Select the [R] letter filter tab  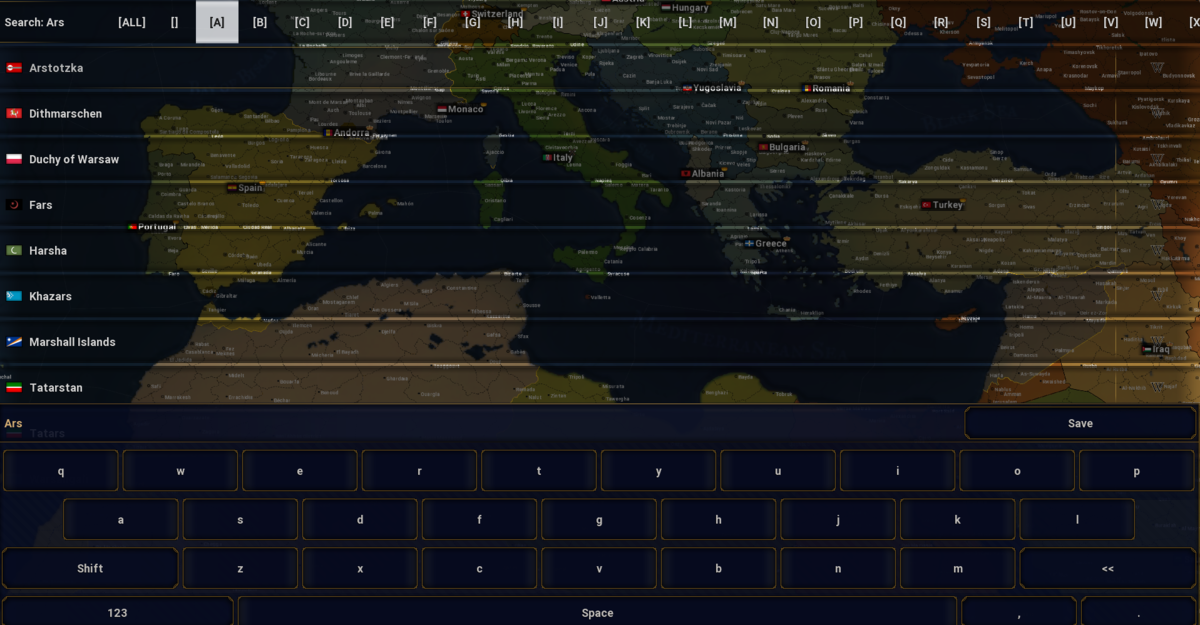pos(941,22)
